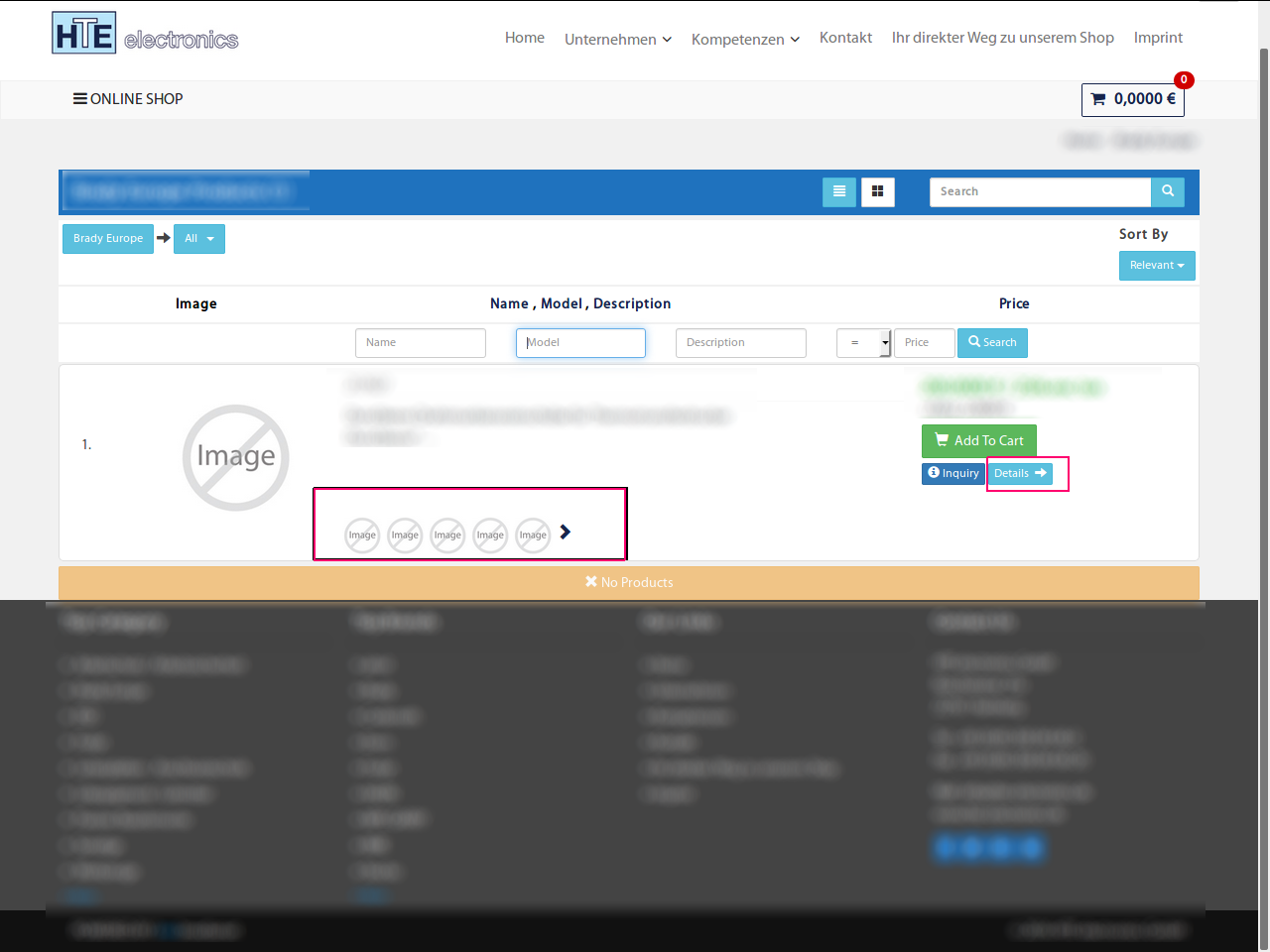Select the Brady Europe breadcrumb
This screenshot has height=952, width=1270.
coord(108,239)
